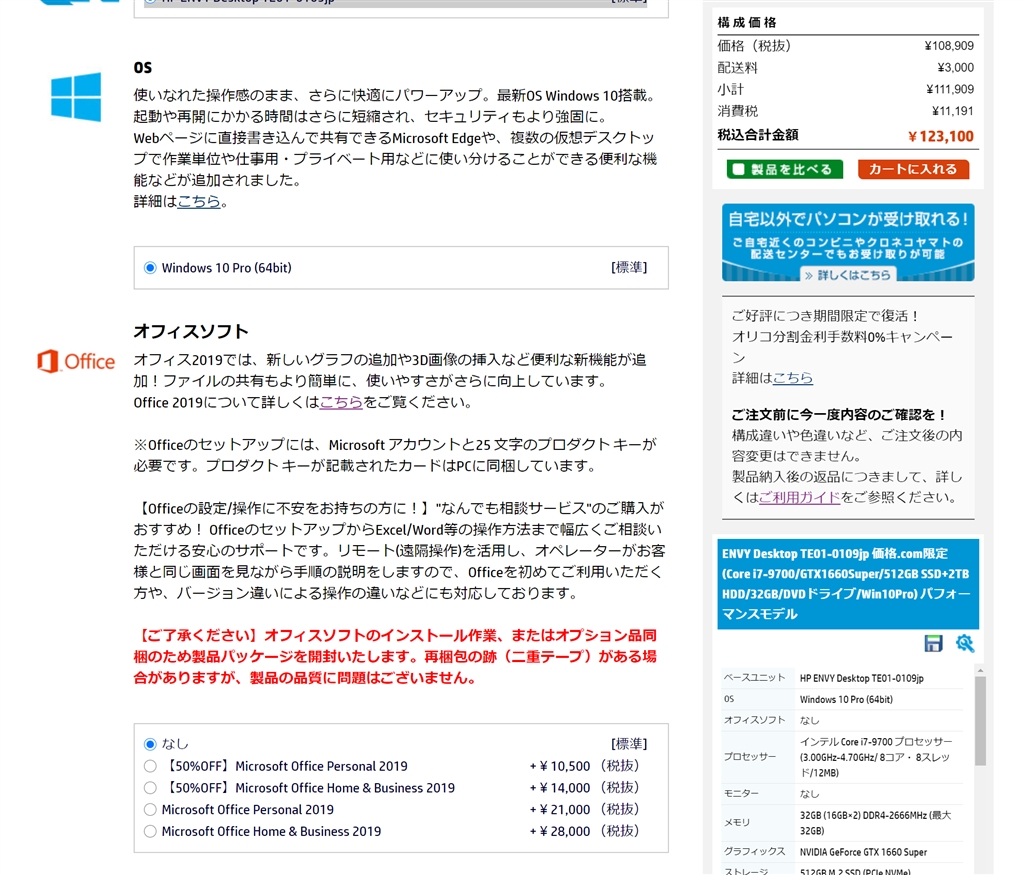Screen dimensions: 1024x875
Task: Open the Orico campaign こちら link
Action: point(793,377)
